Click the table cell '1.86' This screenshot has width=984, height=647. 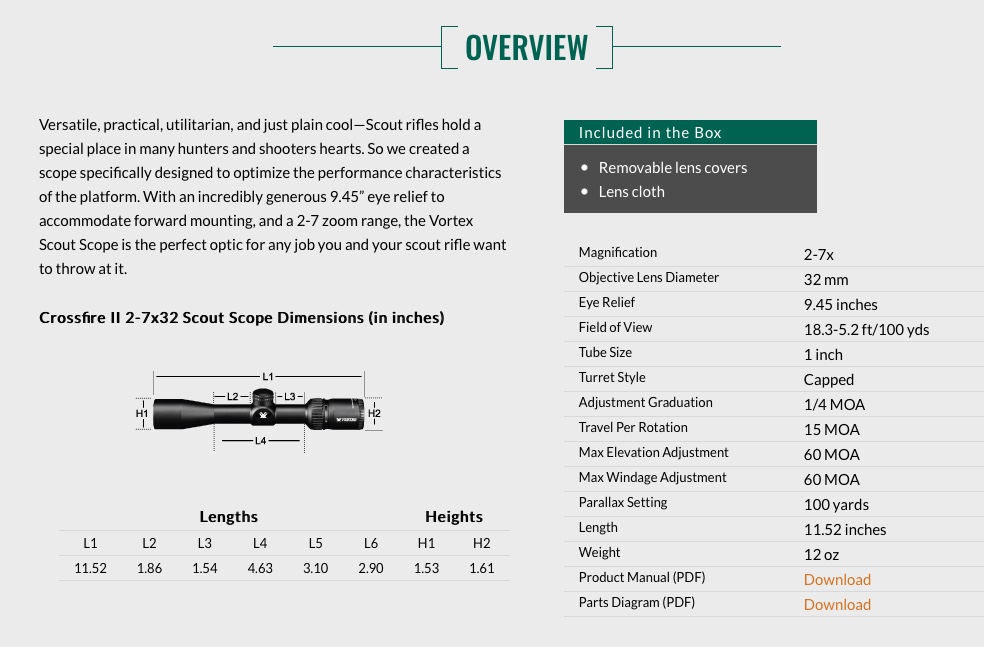pyautogui.click(x=149, y=568)
